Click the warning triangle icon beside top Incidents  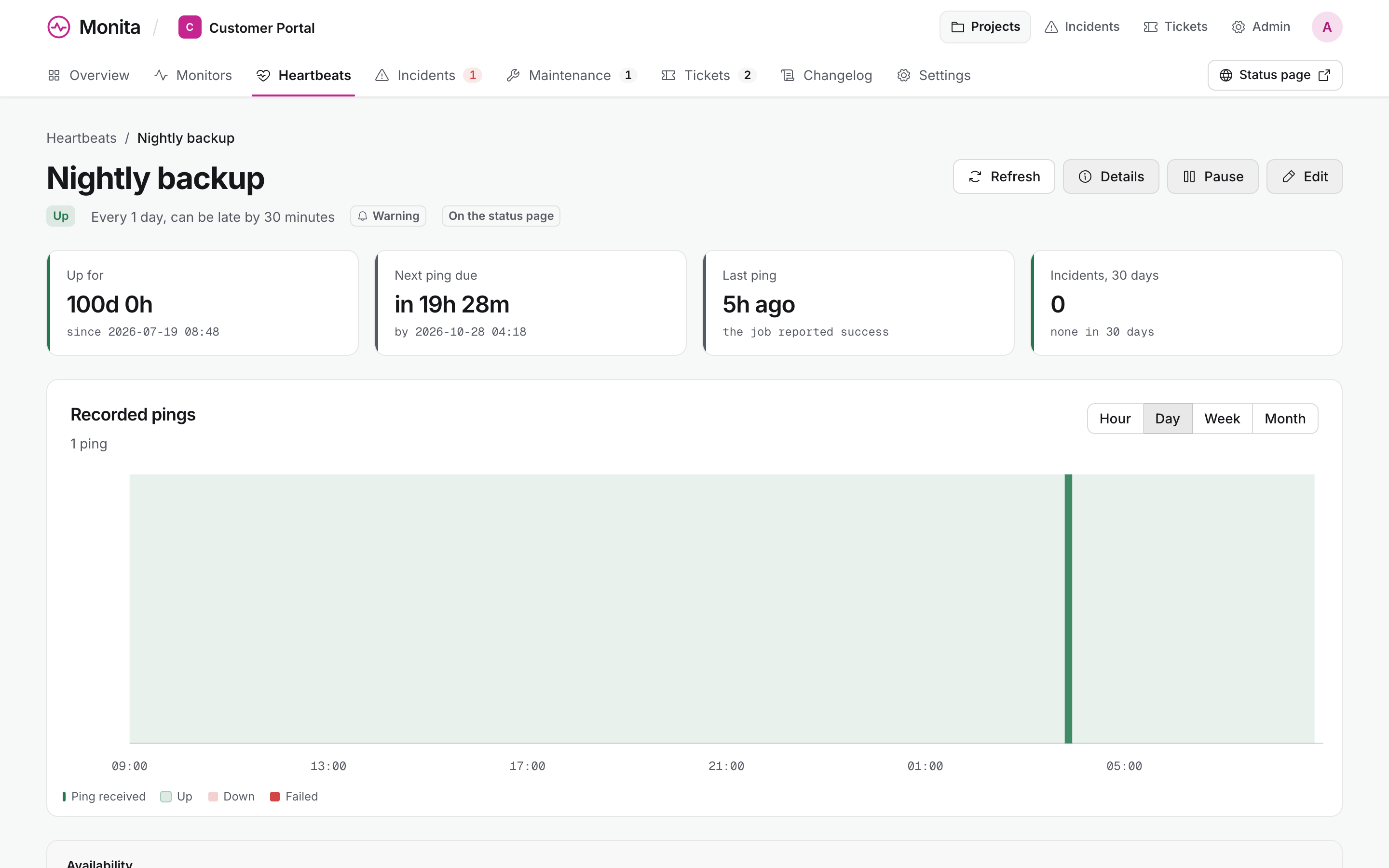click(x=1051, y=27)
